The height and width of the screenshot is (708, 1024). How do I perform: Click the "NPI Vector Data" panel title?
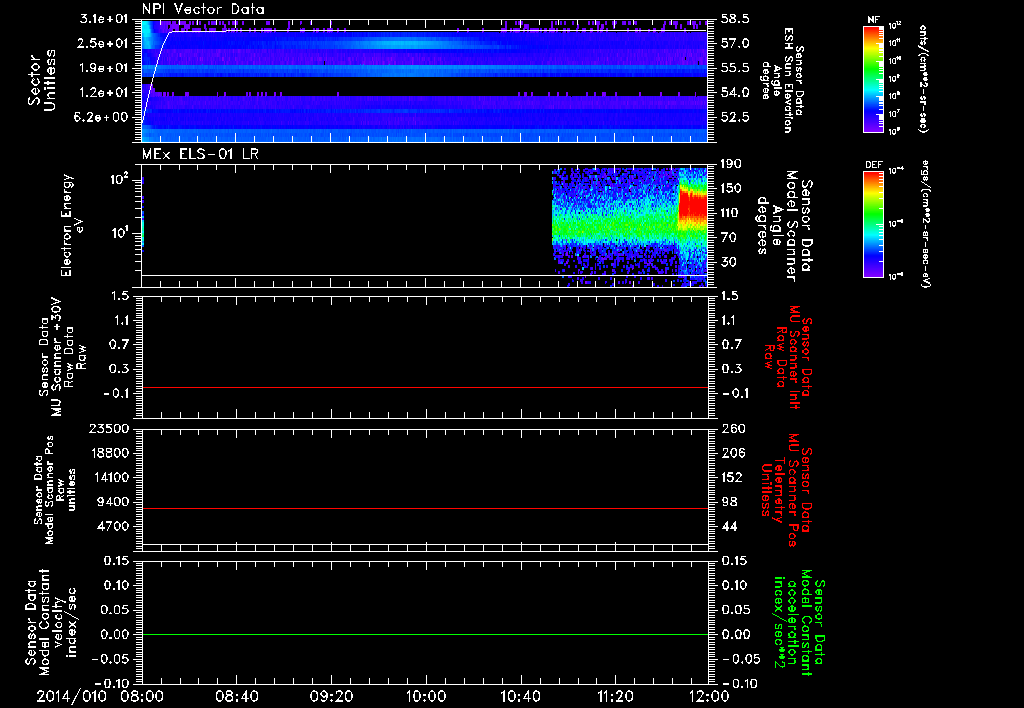coord(204,10)
